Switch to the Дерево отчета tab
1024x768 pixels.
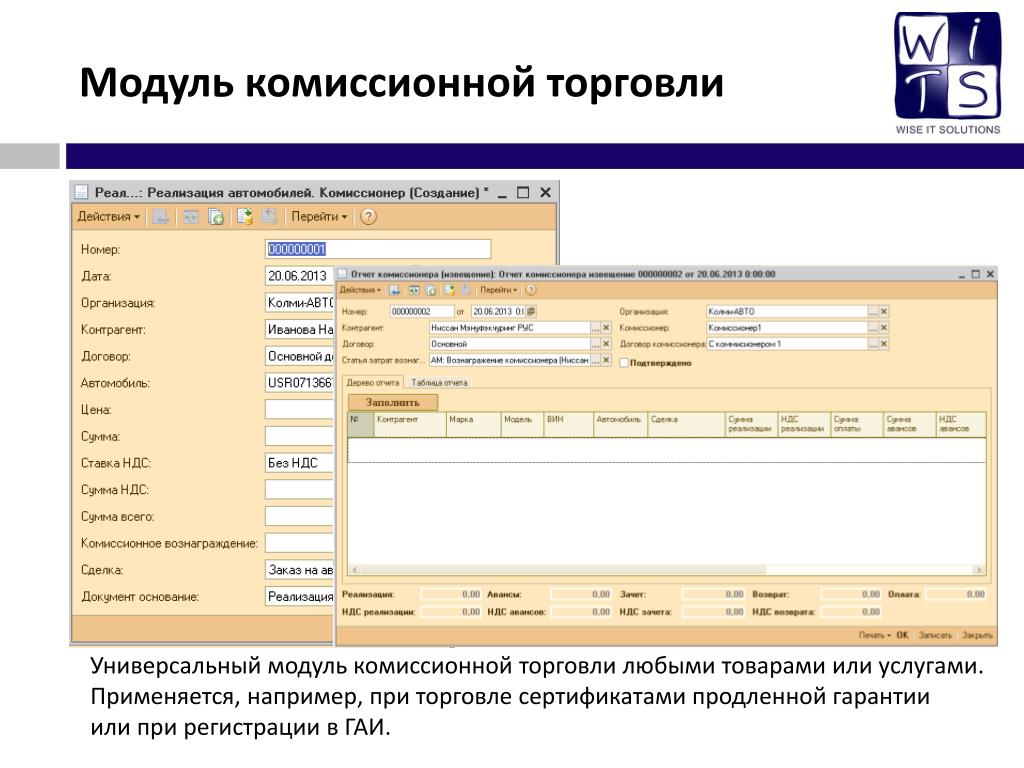(373, 383)
